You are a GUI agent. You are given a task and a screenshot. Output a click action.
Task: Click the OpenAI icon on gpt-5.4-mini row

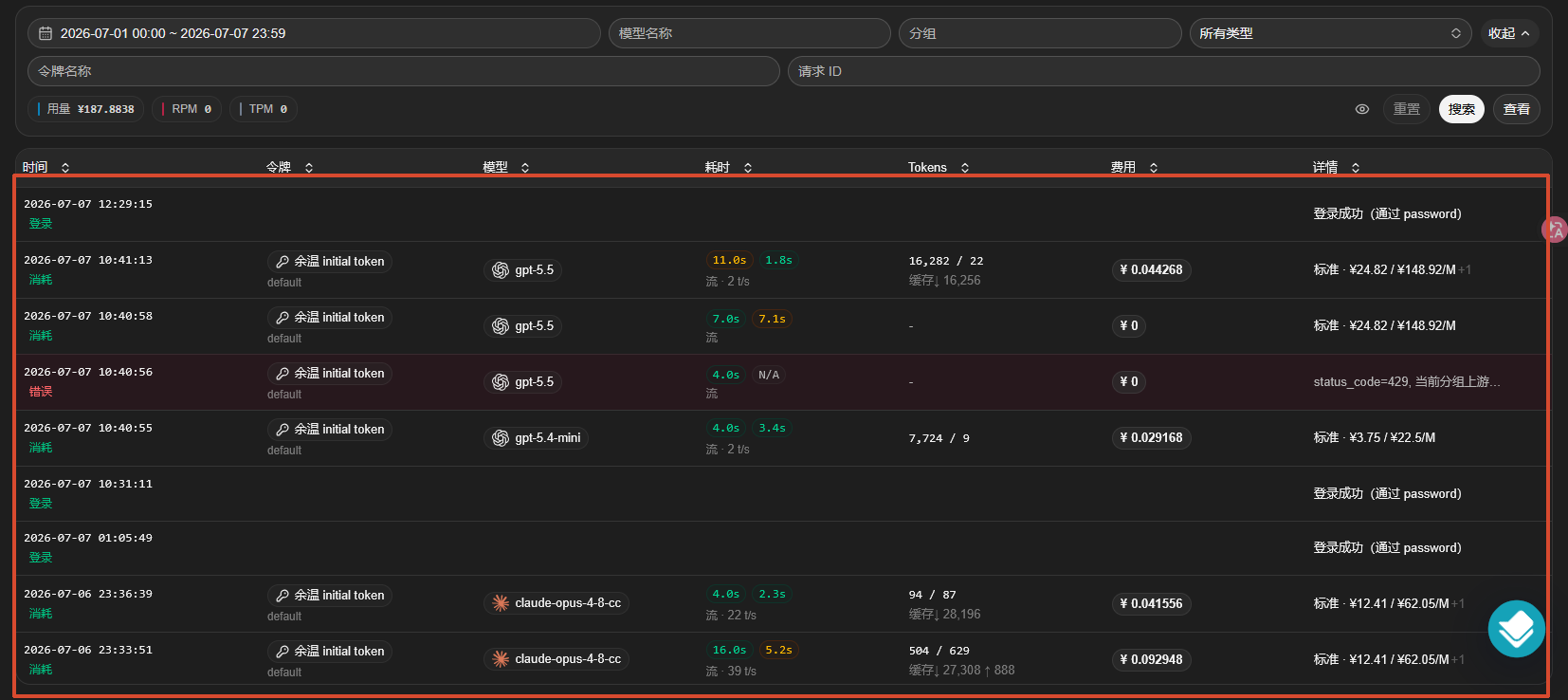(x=501, y=438)
